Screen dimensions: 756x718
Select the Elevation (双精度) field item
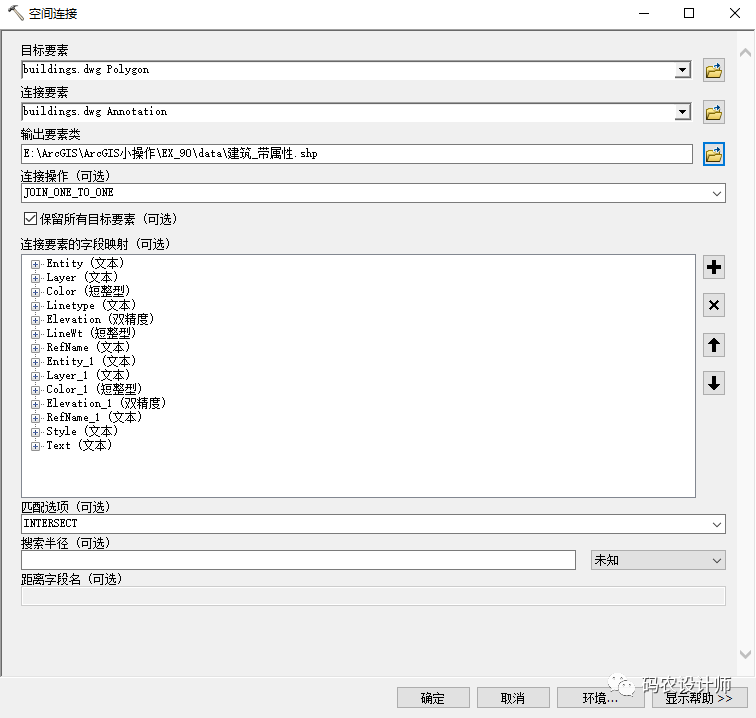[x=100, y=319]
